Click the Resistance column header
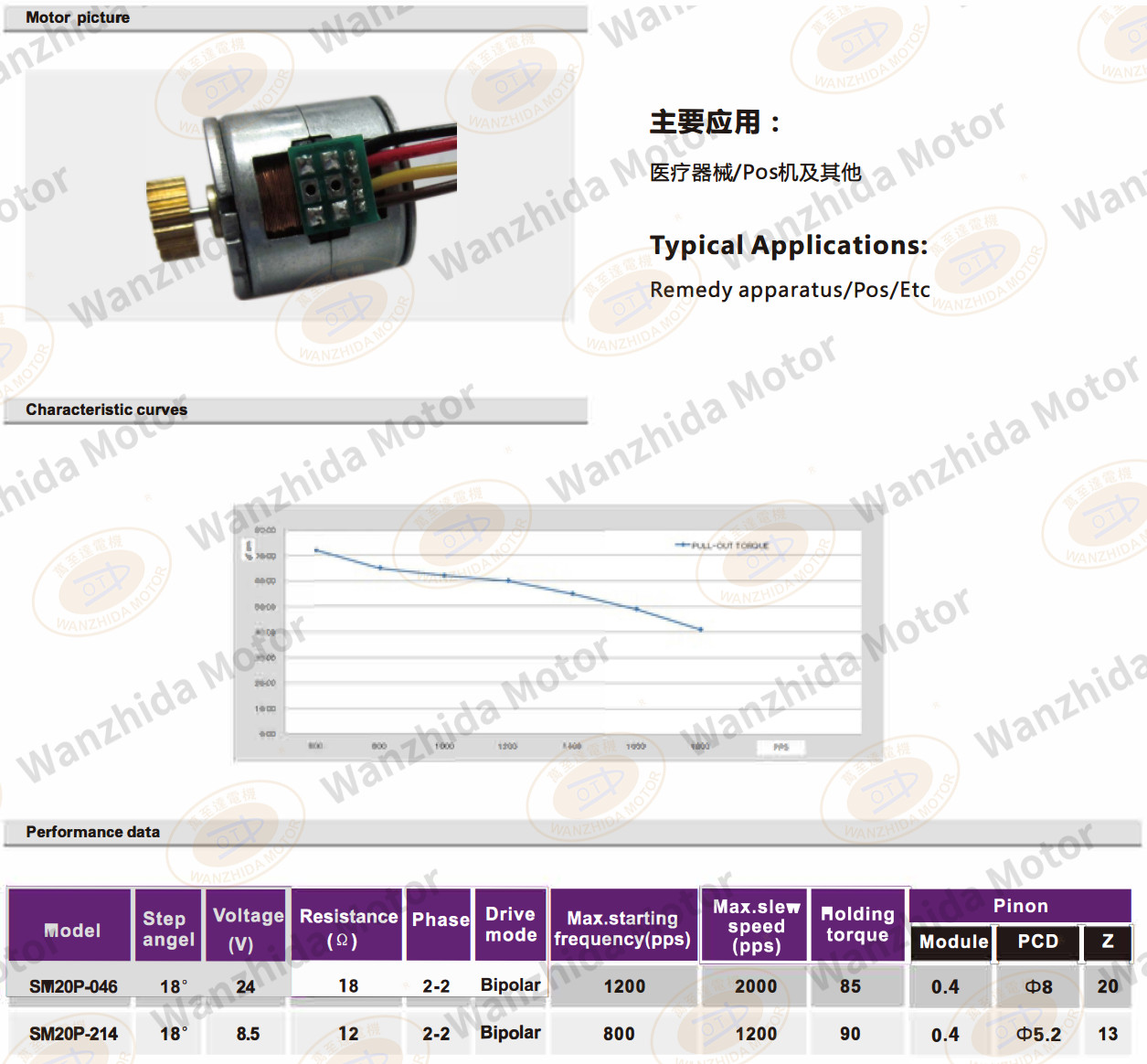Image resolution: width=1147 pixels, height=1064 pixels. click(347, 924)
